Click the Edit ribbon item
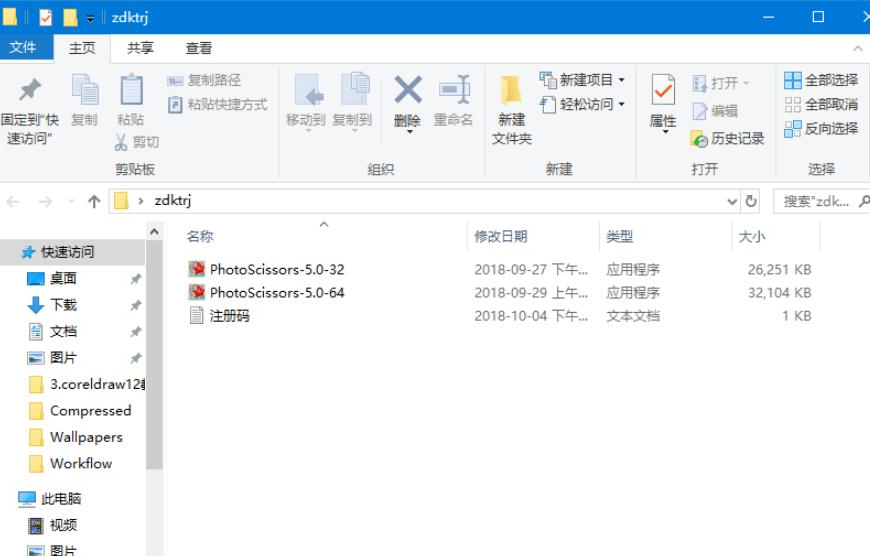The image size is (870, 556). (715, 111)
